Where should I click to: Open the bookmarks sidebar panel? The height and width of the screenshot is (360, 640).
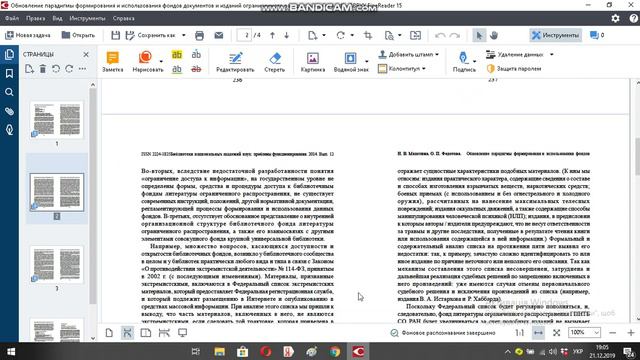9,73
